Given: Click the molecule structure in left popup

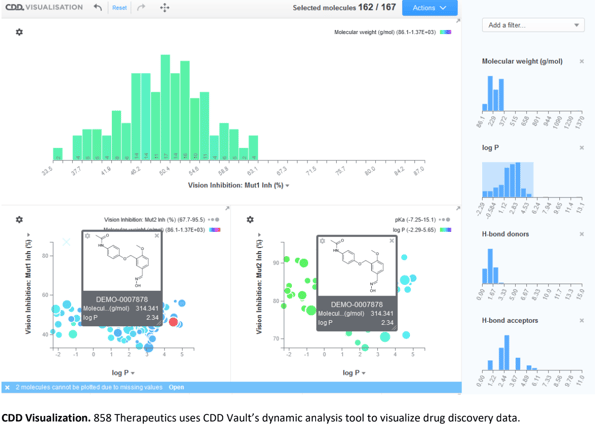Looking at the screenshot, I should pos(122,262).
